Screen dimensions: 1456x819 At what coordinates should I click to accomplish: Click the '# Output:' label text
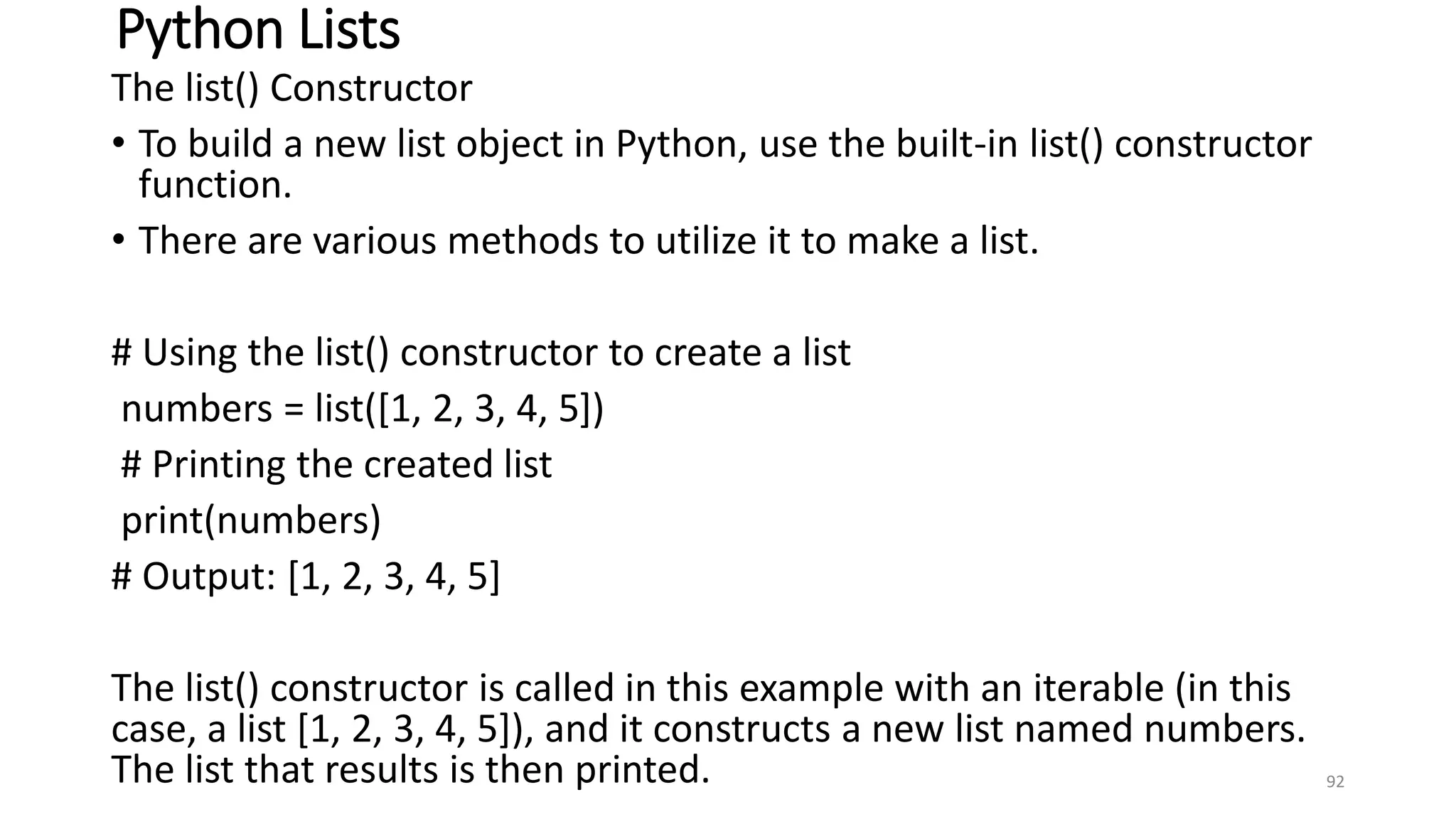pos(193,576)
